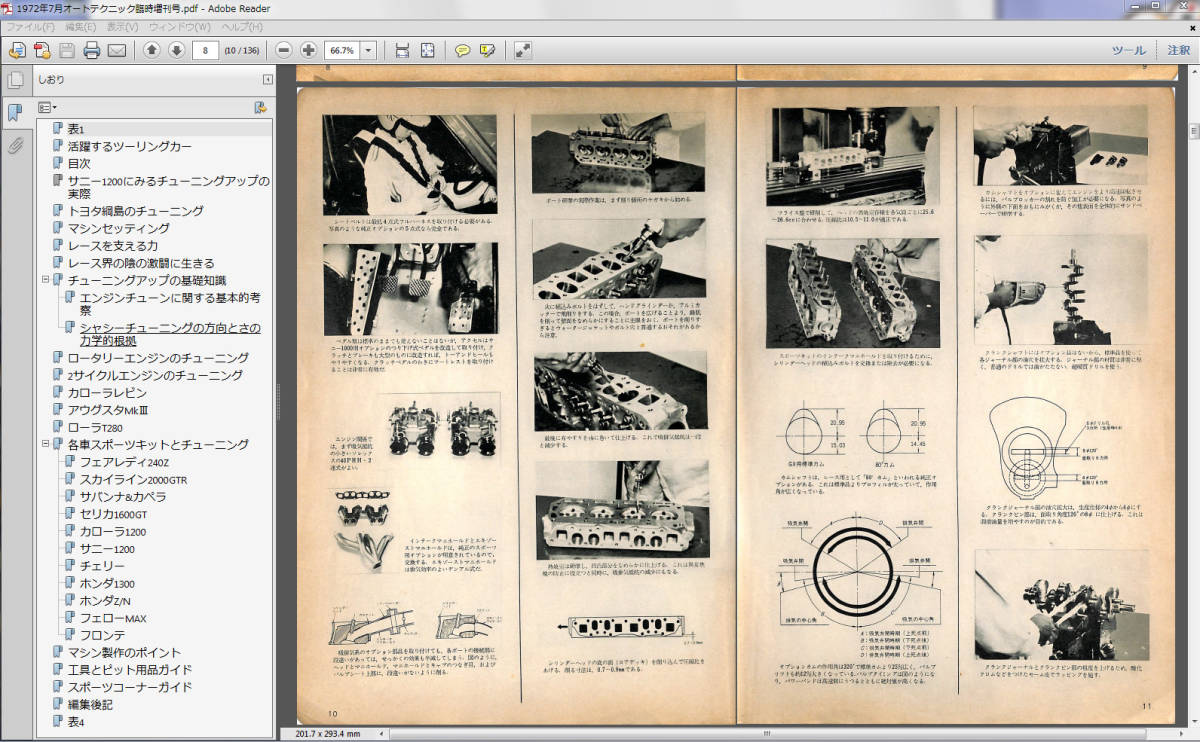
Task: Toggle the bookmarks panel button
Action: click(x=15, y=113)
